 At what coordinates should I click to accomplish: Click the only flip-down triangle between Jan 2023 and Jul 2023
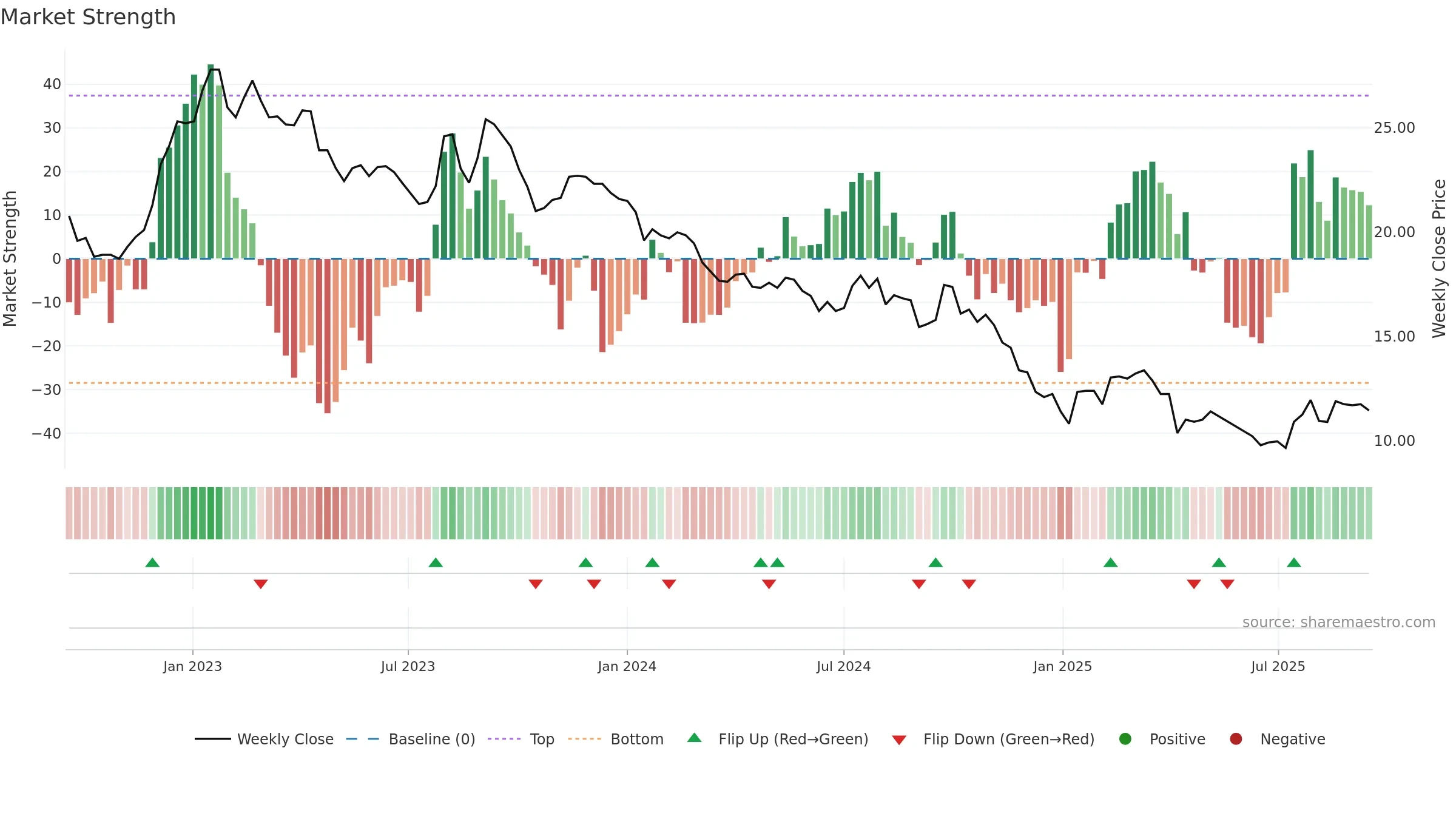pyautogui.click(x=261, y=584)
